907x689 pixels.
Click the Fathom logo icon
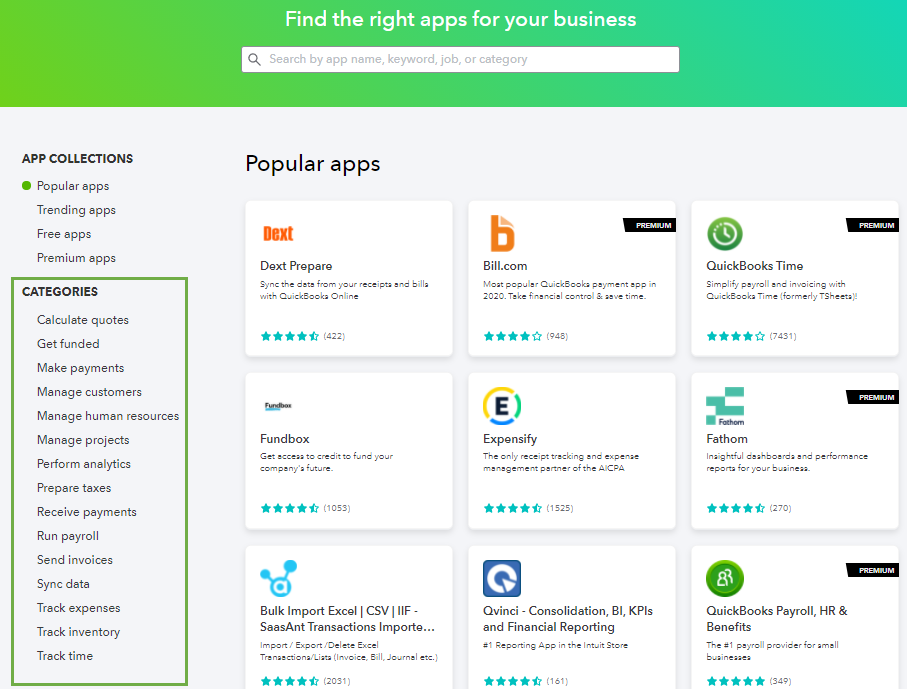point(725,406)
